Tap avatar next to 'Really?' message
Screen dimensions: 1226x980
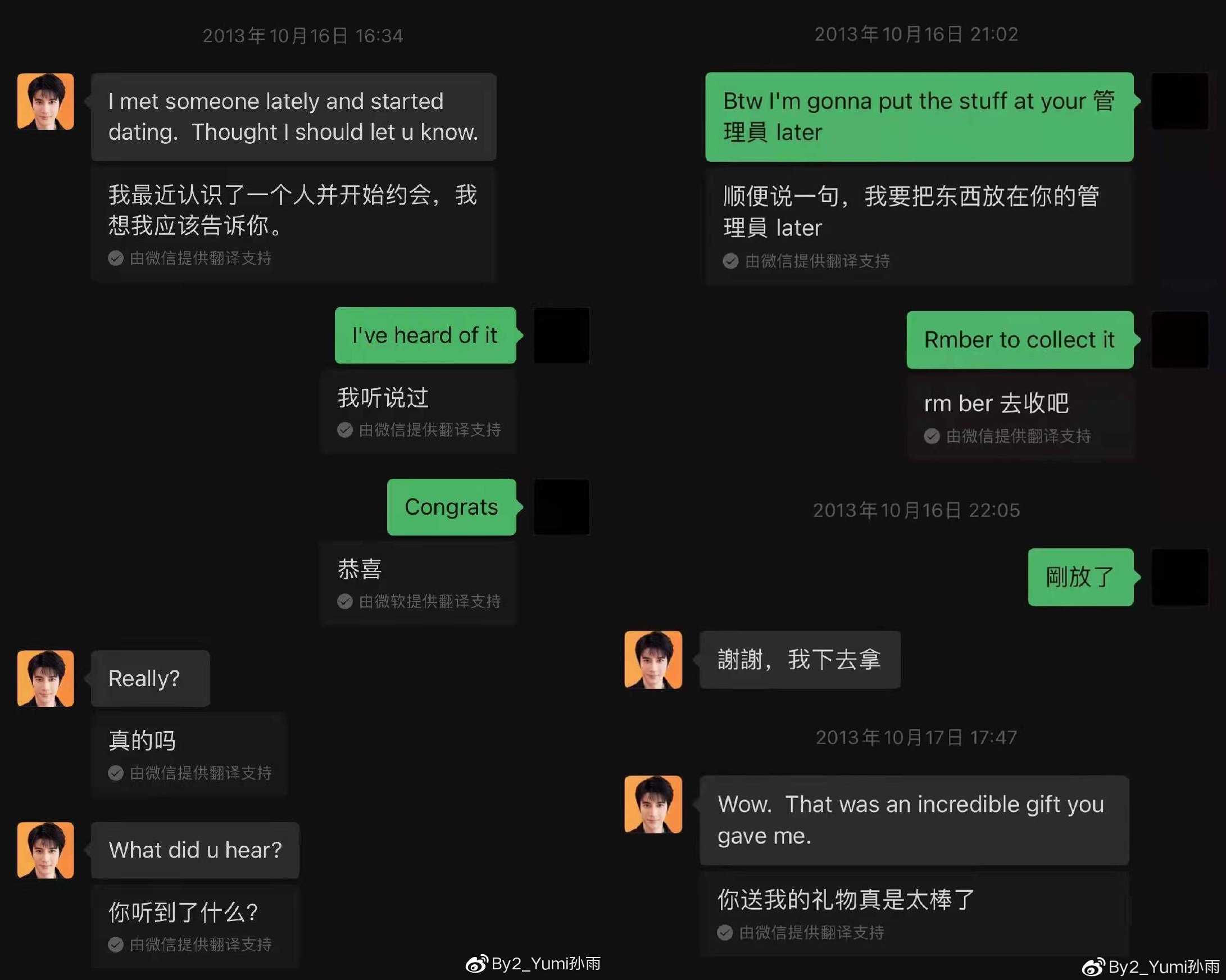coord(46,679)
